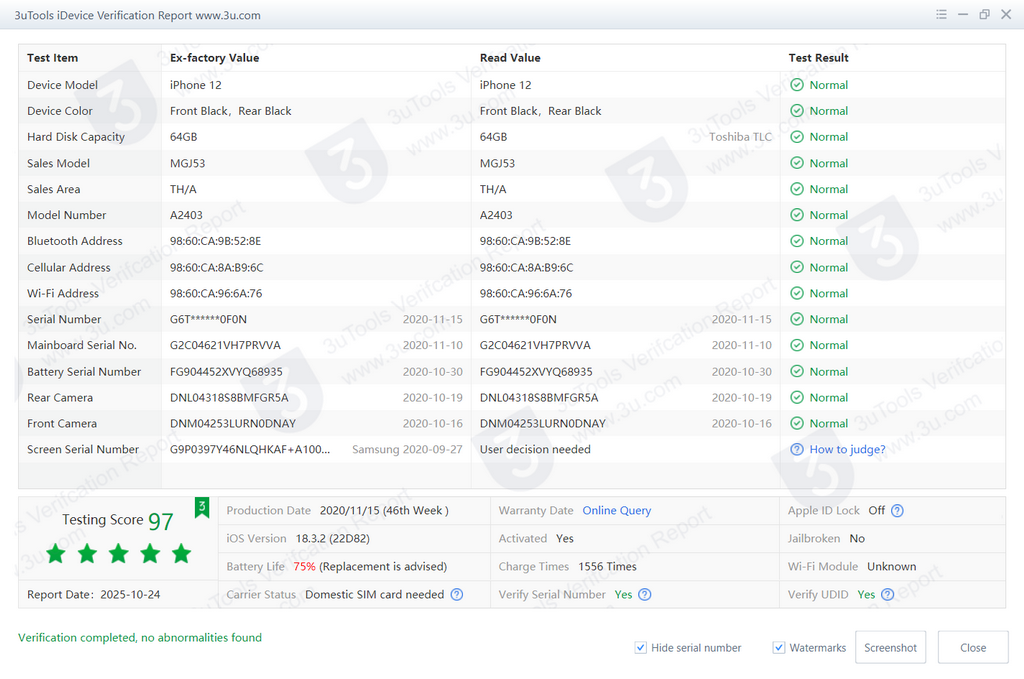The image size is (1024, 679).
Task: Restore down the report window
Action: coord(984,14)
